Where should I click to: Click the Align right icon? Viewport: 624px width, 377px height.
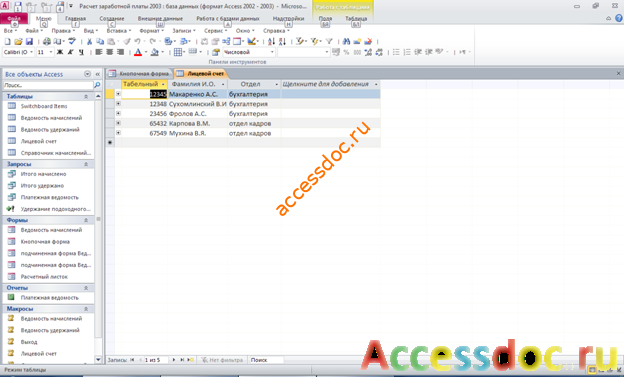pyautogui.click(x=120, y=52)
